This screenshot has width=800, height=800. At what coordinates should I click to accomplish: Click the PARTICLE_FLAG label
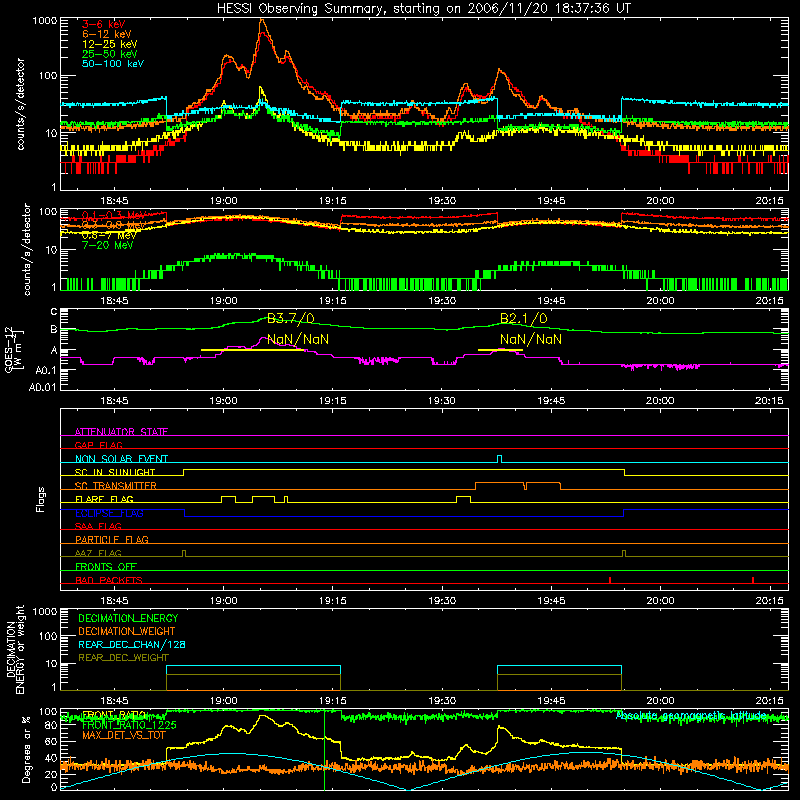(x=112, y=539)
